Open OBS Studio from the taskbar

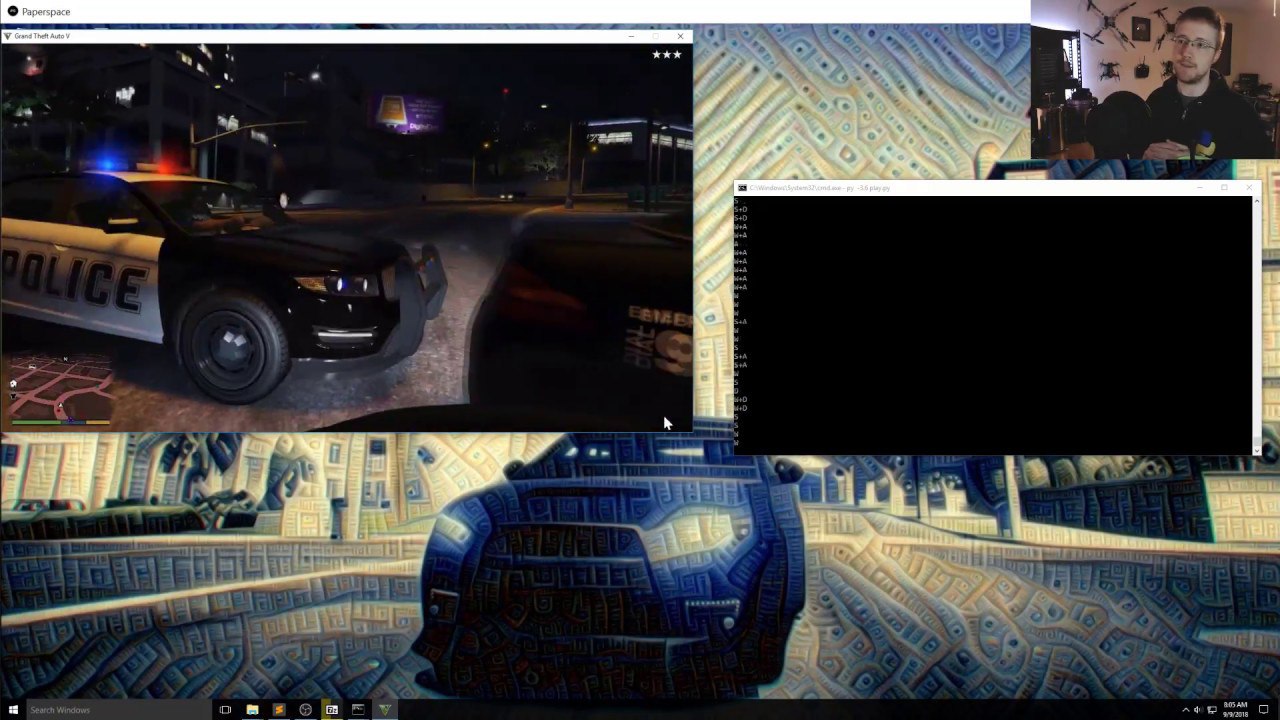tap(305, 710)
